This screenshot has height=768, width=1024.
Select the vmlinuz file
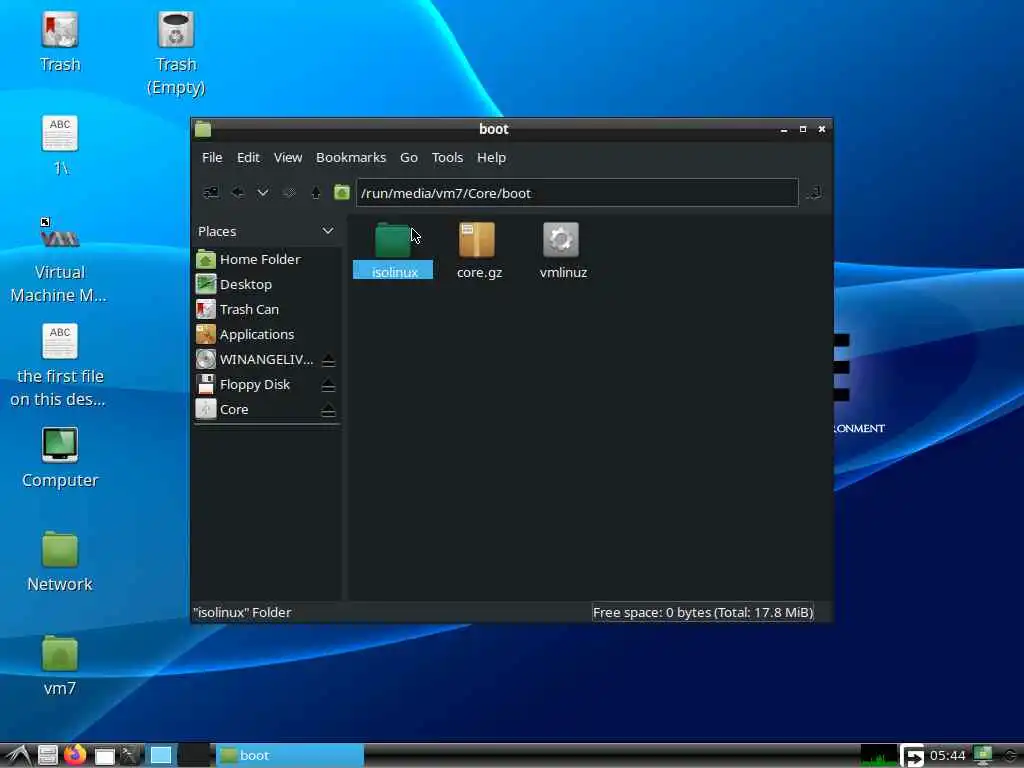pos(563,251)
